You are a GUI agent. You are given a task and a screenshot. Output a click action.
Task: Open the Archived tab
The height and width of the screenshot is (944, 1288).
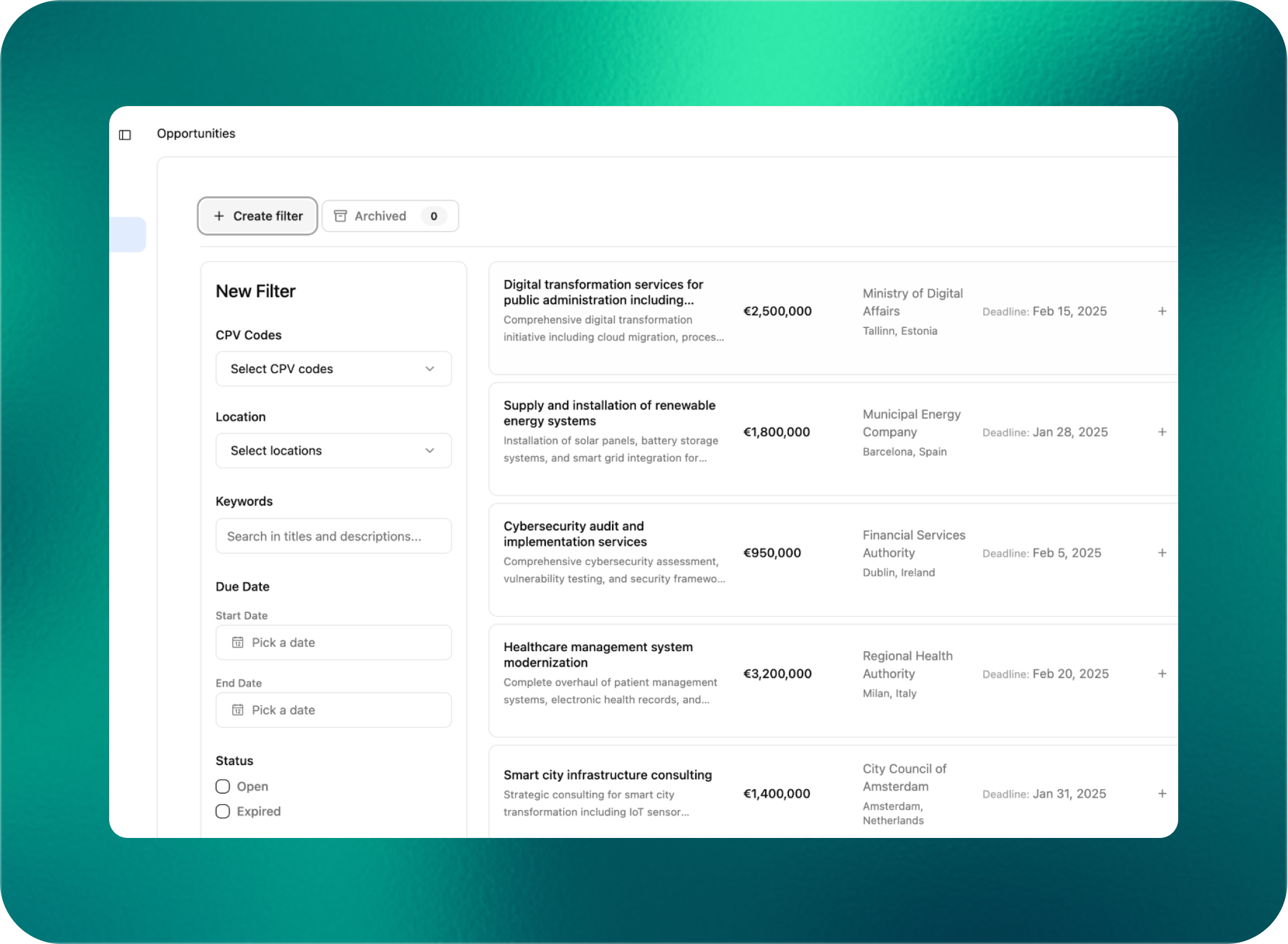390,216
